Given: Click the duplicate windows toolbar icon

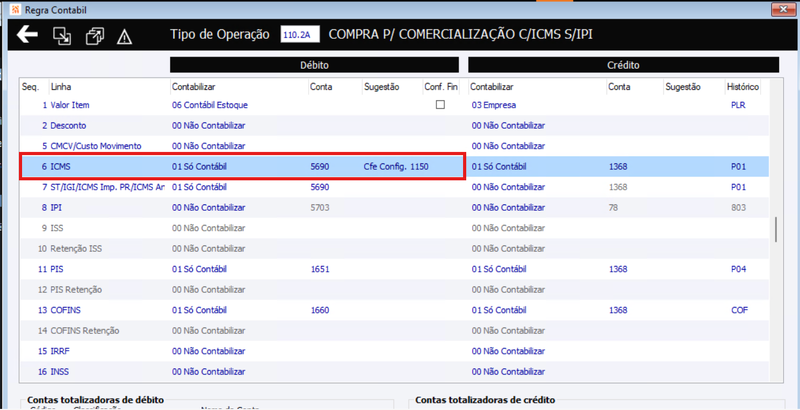Looking at the screenshot, I should tap(94, 36).
